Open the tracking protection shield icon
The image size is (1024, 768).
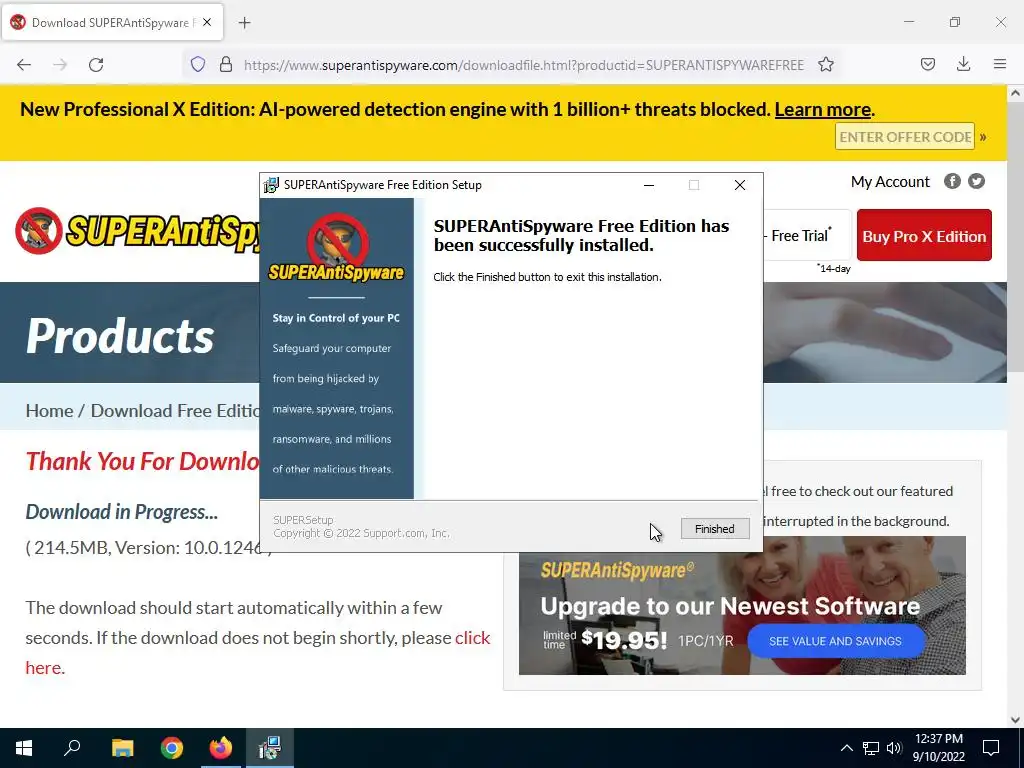point(198,64)
